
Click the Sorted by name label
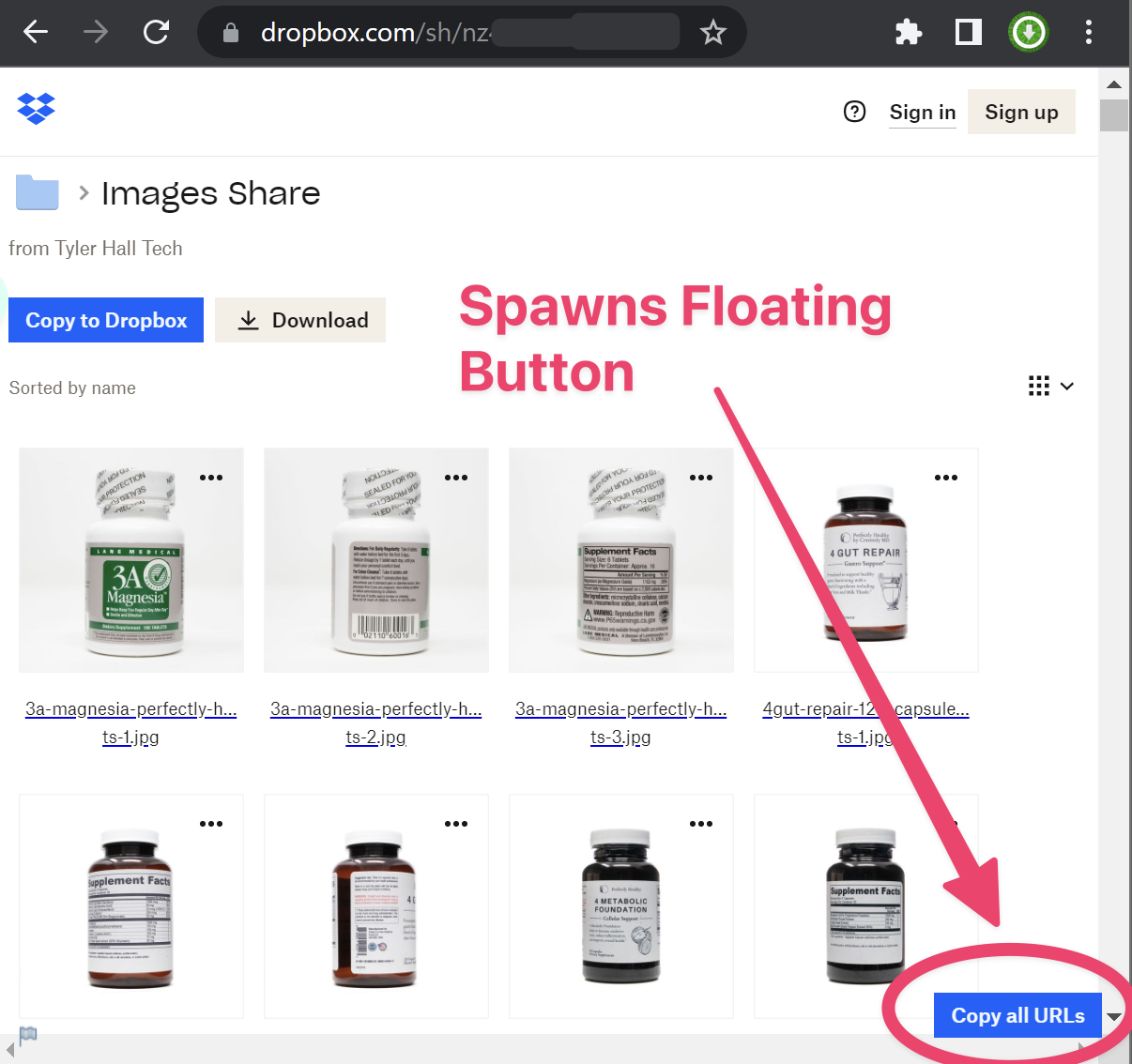(72, 388)
